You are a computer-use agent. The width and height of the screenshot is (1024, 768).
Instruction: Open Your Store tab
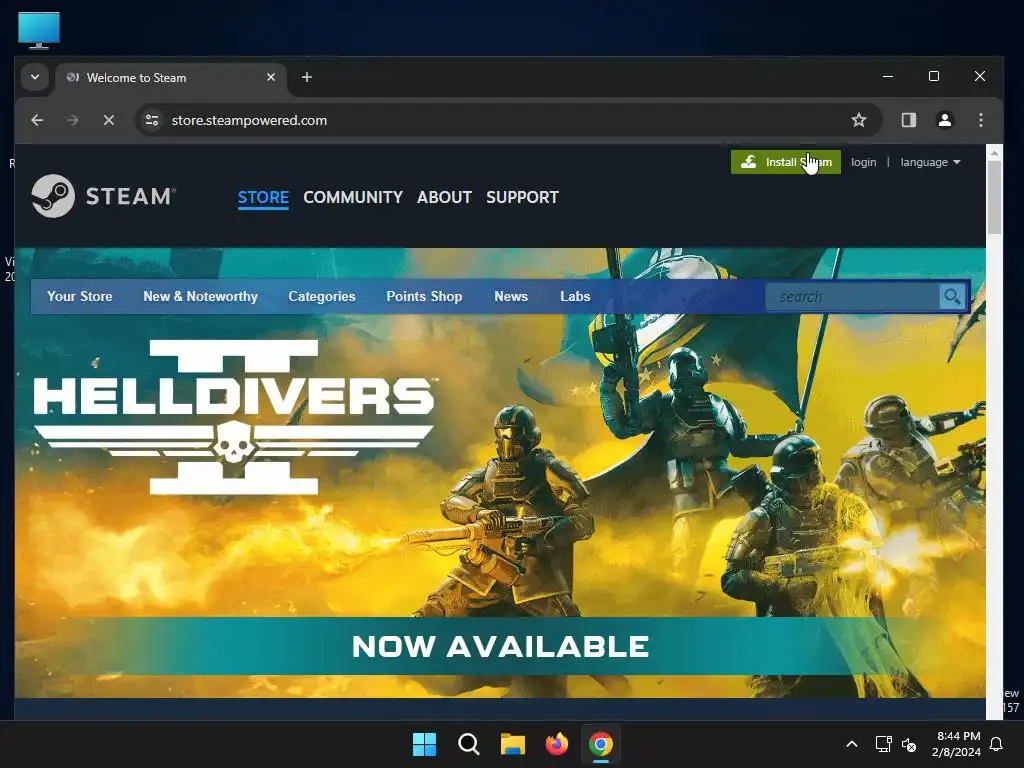pos(80,296)
